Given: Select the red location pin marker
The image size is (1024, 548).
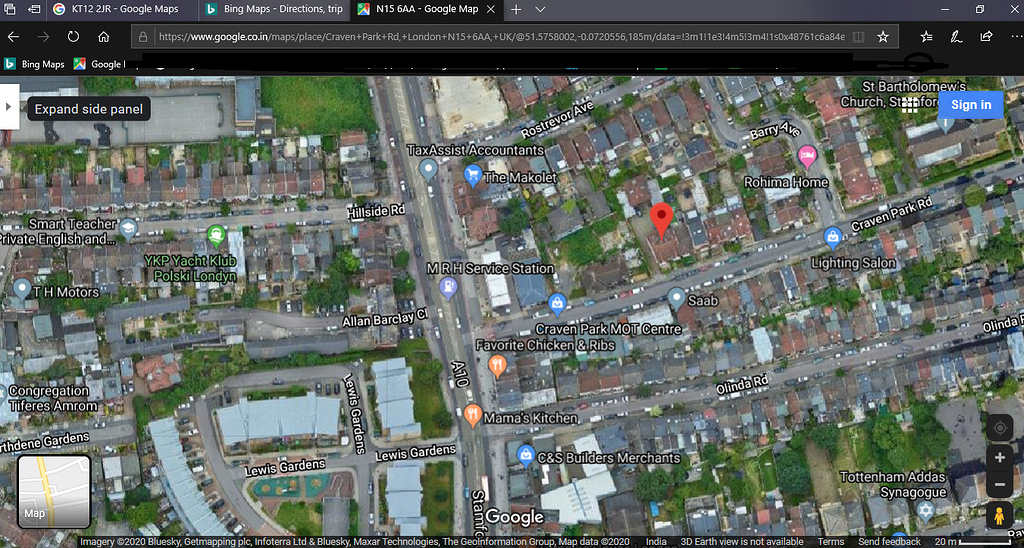Looking at the screenshot, I should (662, 220).
